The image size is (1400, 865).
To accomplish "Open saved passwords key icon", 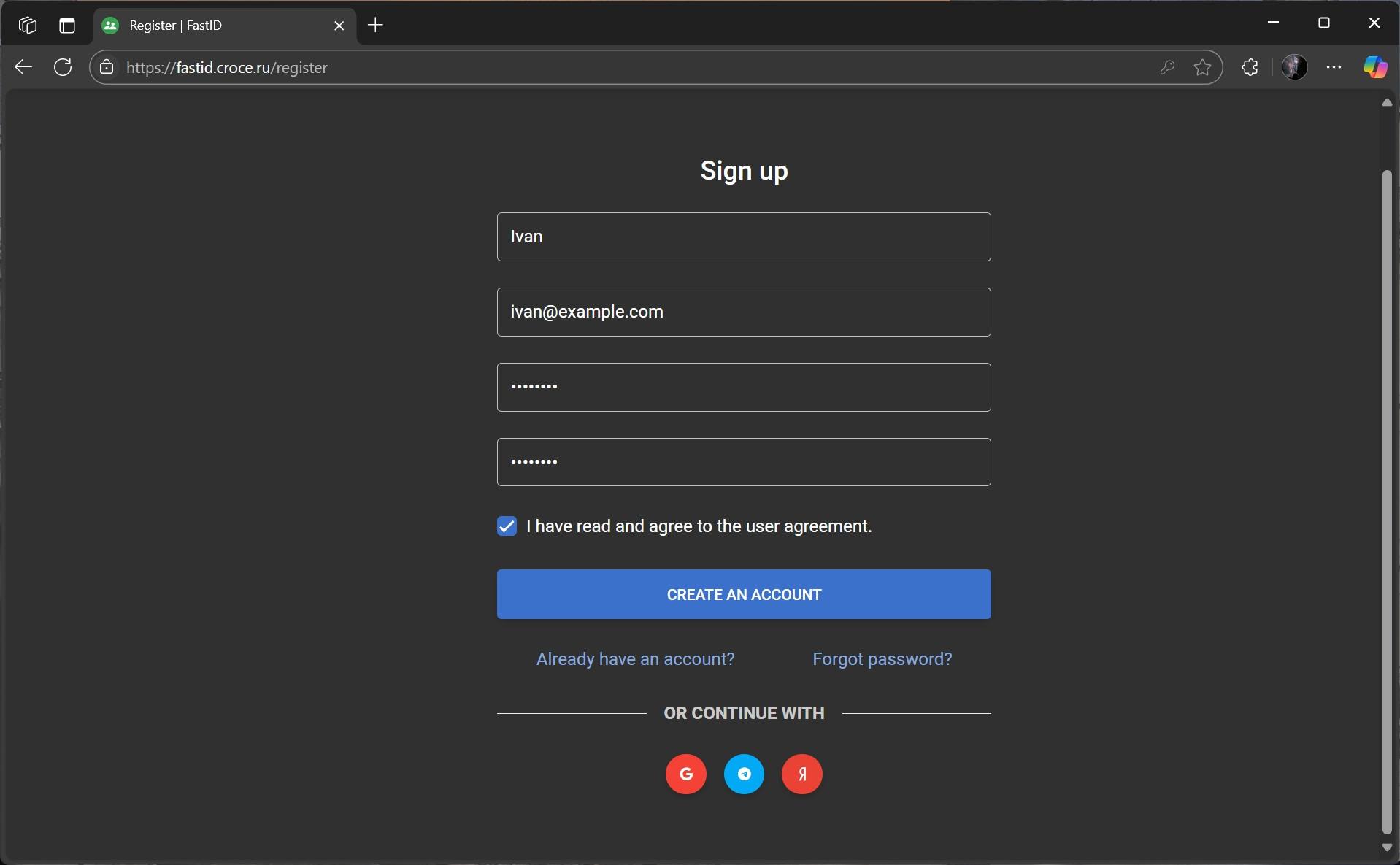I will point(1167,67).
